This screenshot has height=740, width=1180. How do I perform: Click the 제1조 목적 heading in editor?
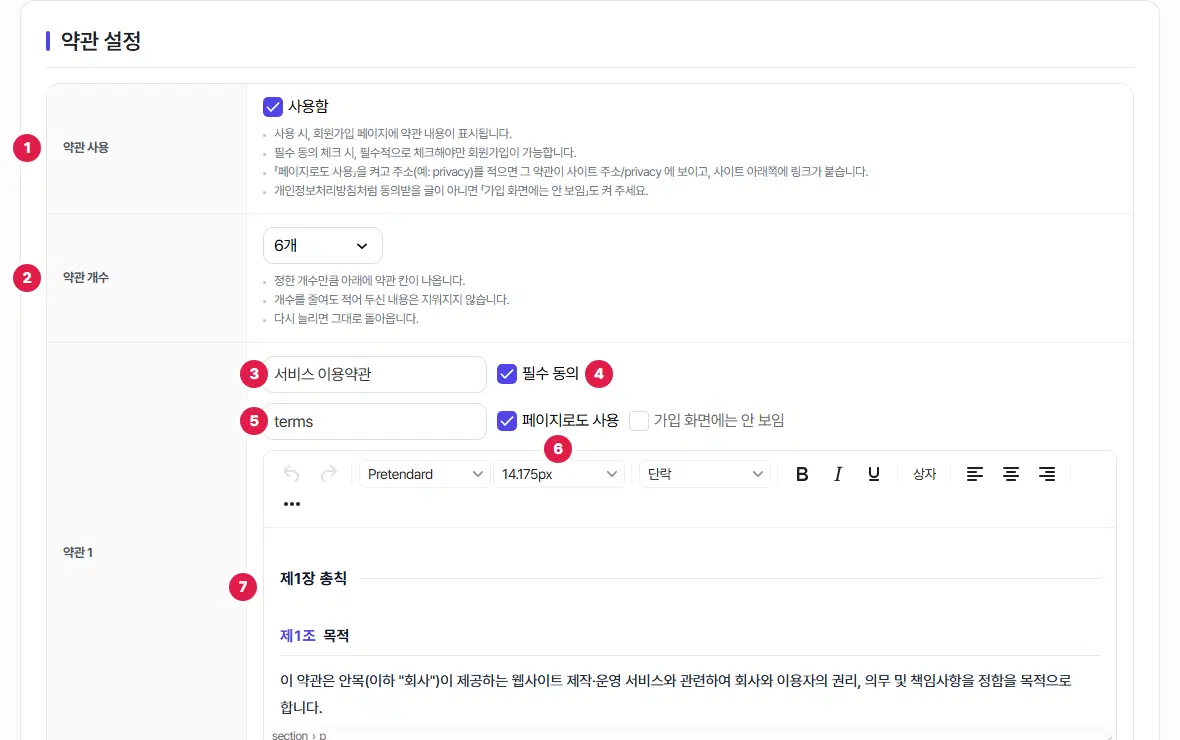[x=315, y=635]
